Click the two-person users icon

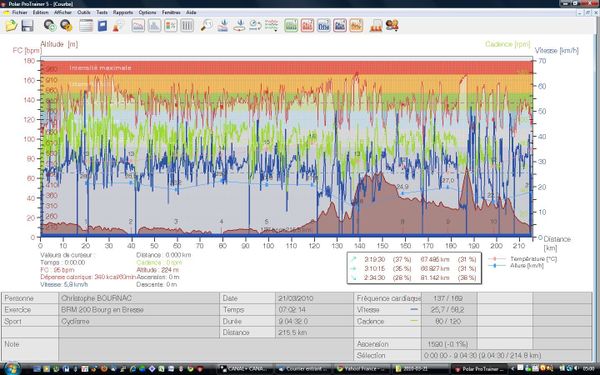pos(392,26)
